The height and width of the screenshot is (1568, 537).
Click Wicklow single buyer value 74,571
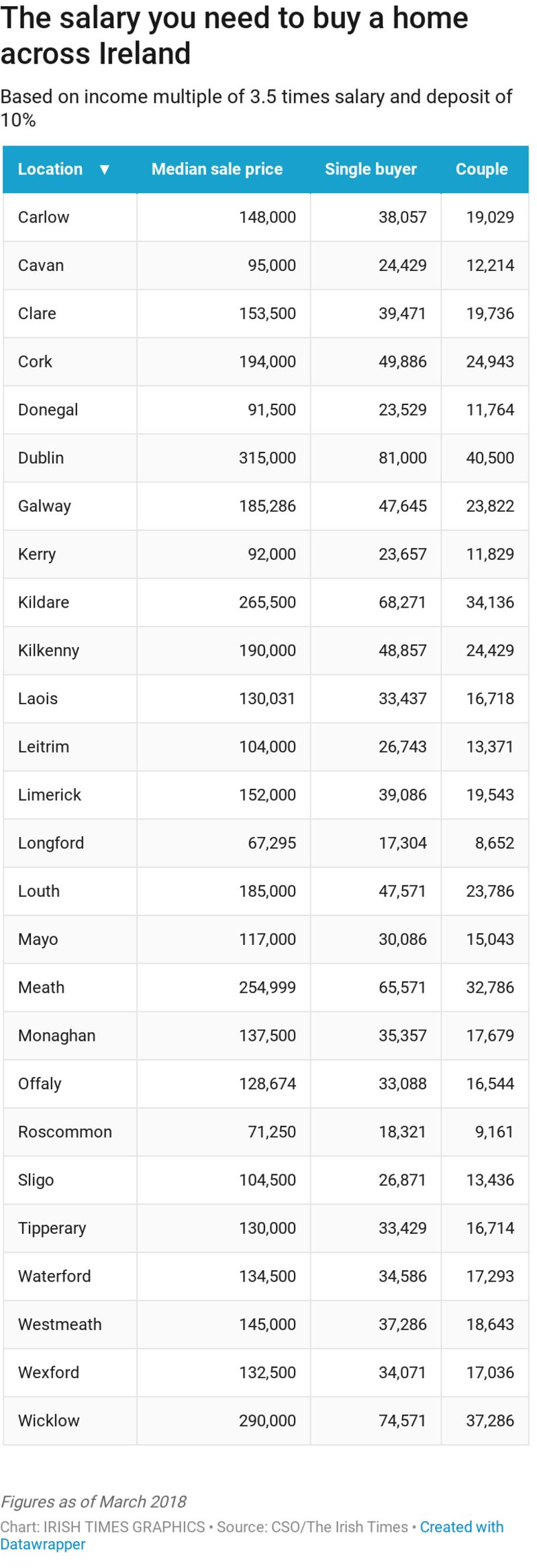coord(402,1420)
